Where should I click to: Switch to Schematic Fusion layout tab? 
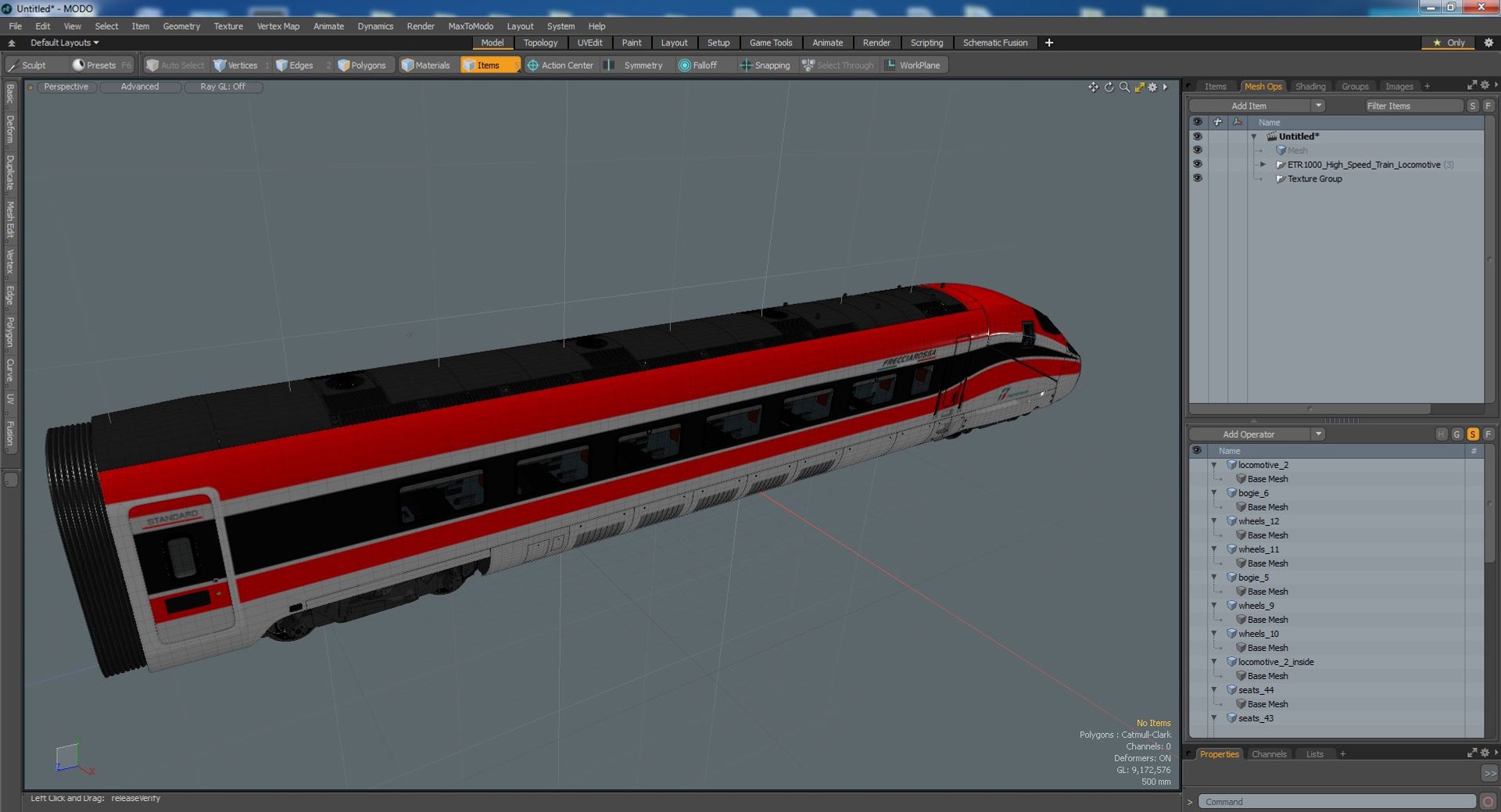pyautogui.click(x=995, y=43)
